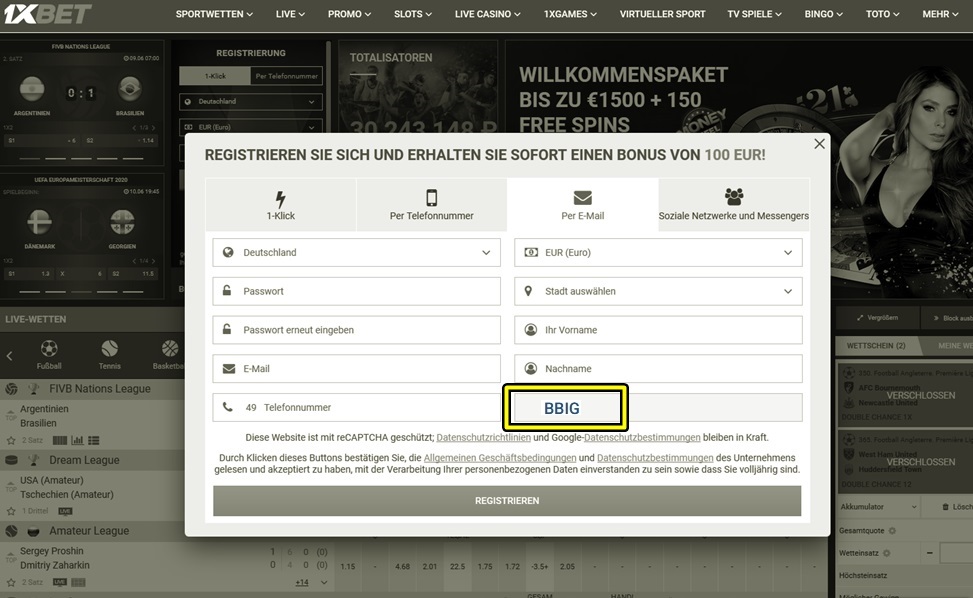Open MEHR menu
Viewport: 973px width, 598px height.
pyautogui.click(x=940, y=14)
